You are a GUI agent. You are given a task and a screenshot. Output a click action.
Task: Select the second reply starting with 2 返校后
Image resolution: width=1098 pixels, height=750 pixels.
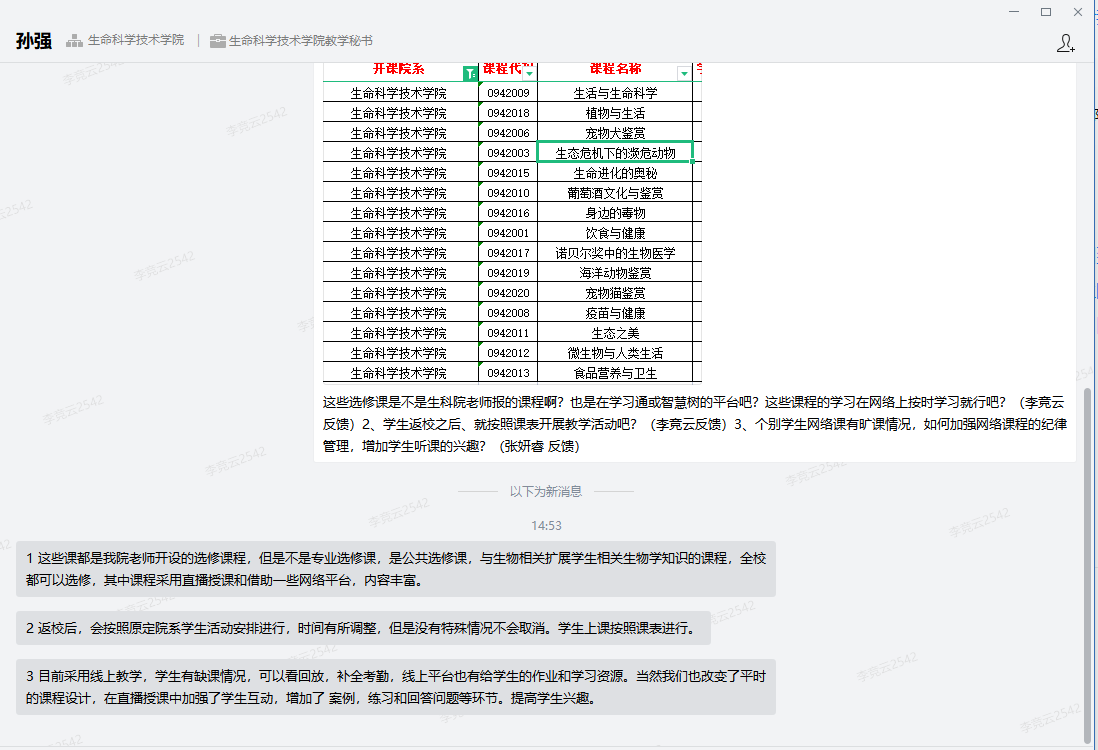coord(363,628)
